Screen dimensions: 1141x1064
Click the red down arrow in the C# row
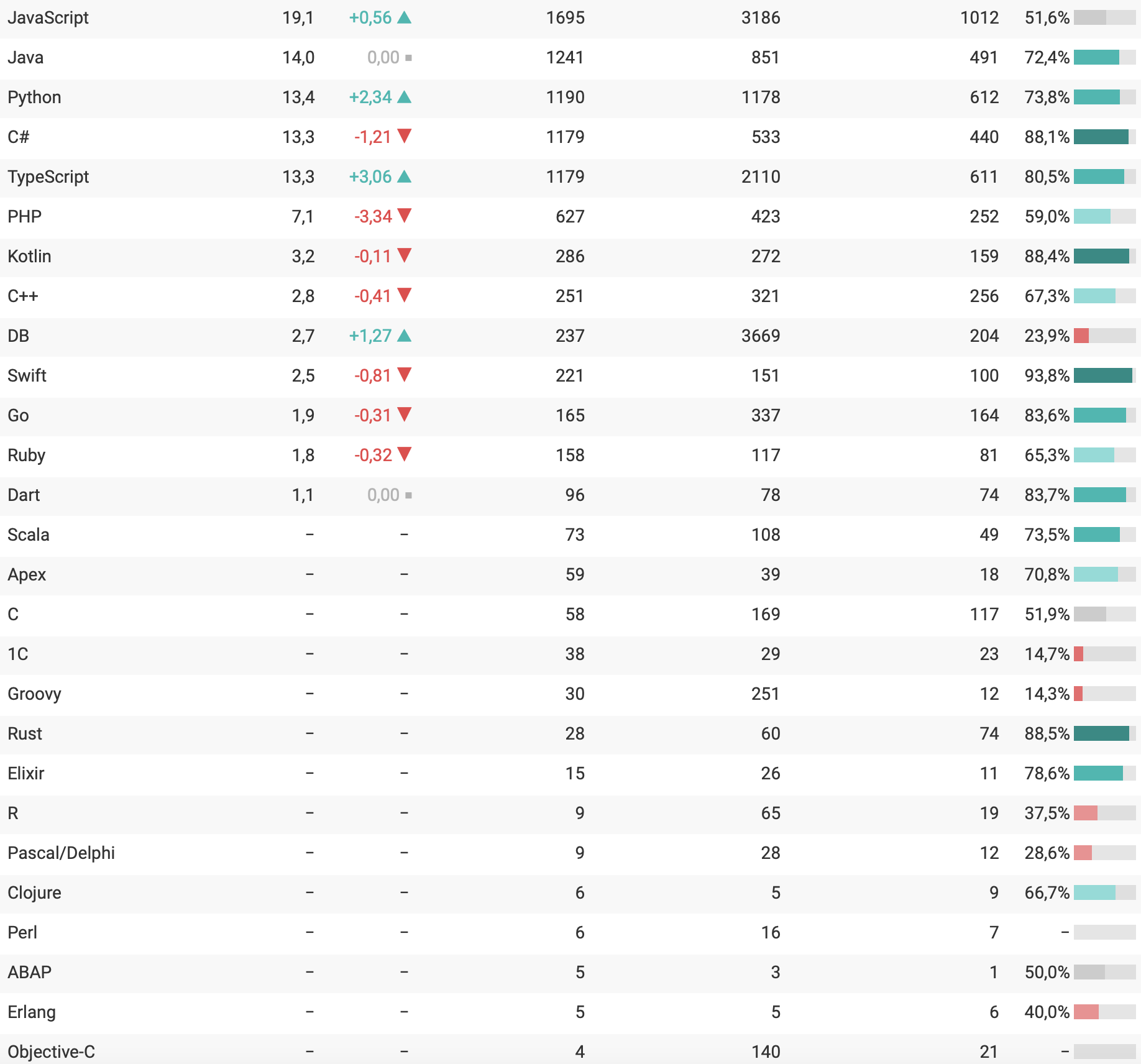click(404, 136)
